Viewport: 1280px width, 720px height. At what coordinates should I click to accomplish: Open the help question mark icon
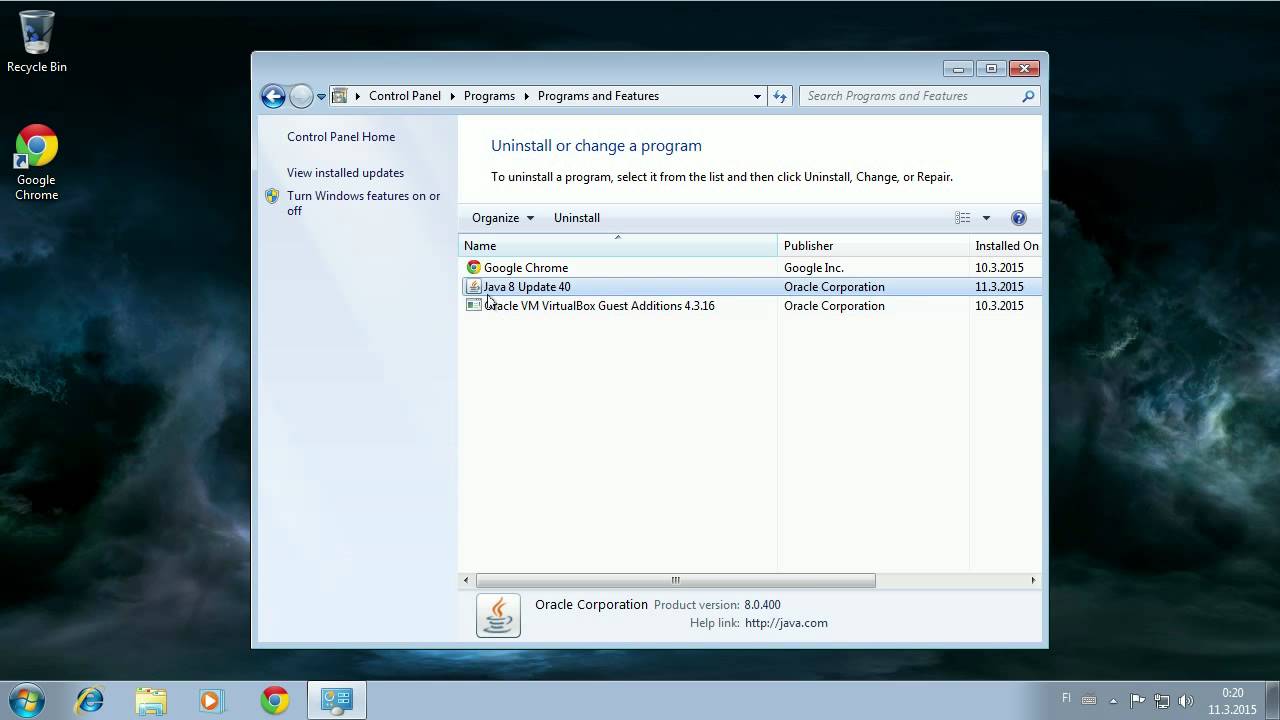coord(1019,218)
